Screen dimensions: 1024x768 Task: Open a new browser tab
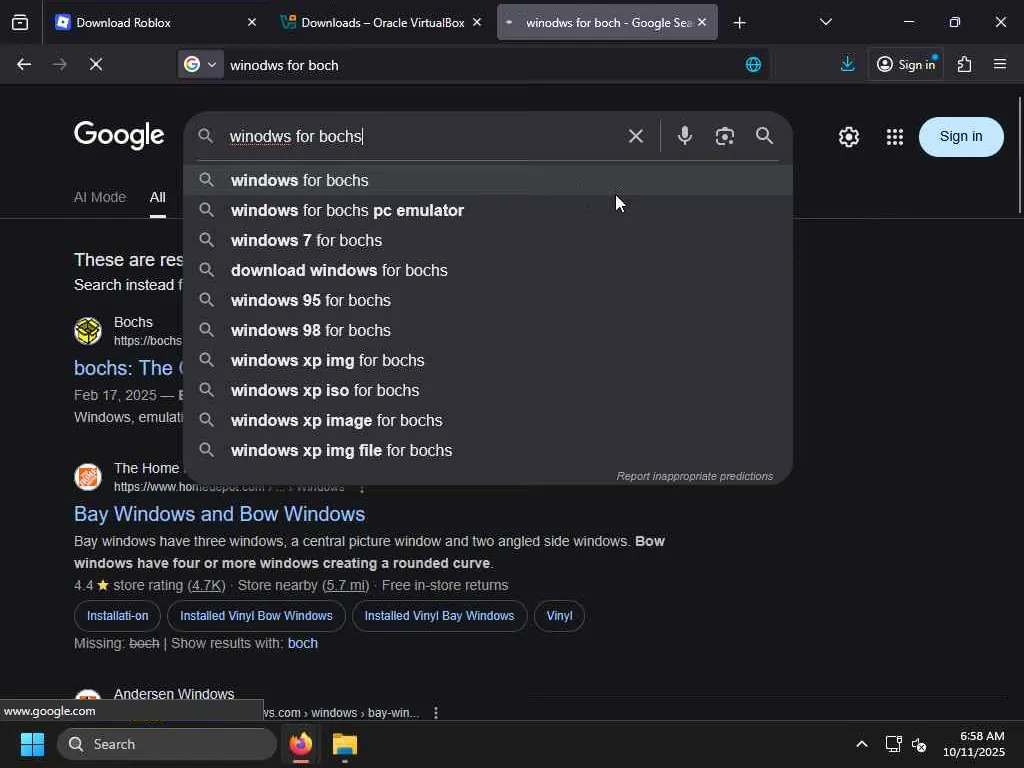pos(739,23)
